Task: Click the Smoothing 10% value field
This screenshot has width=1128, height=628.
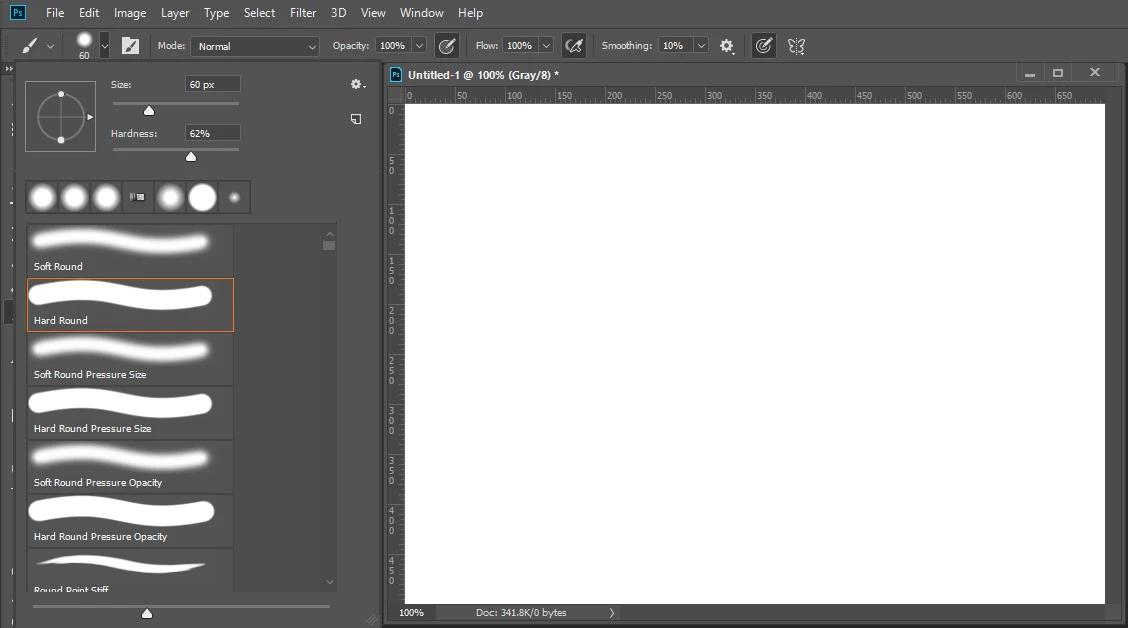Action: pos(675,46)
